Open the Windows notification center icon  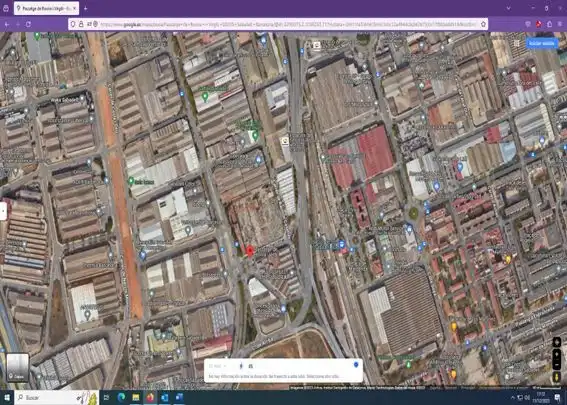[558, 398]
